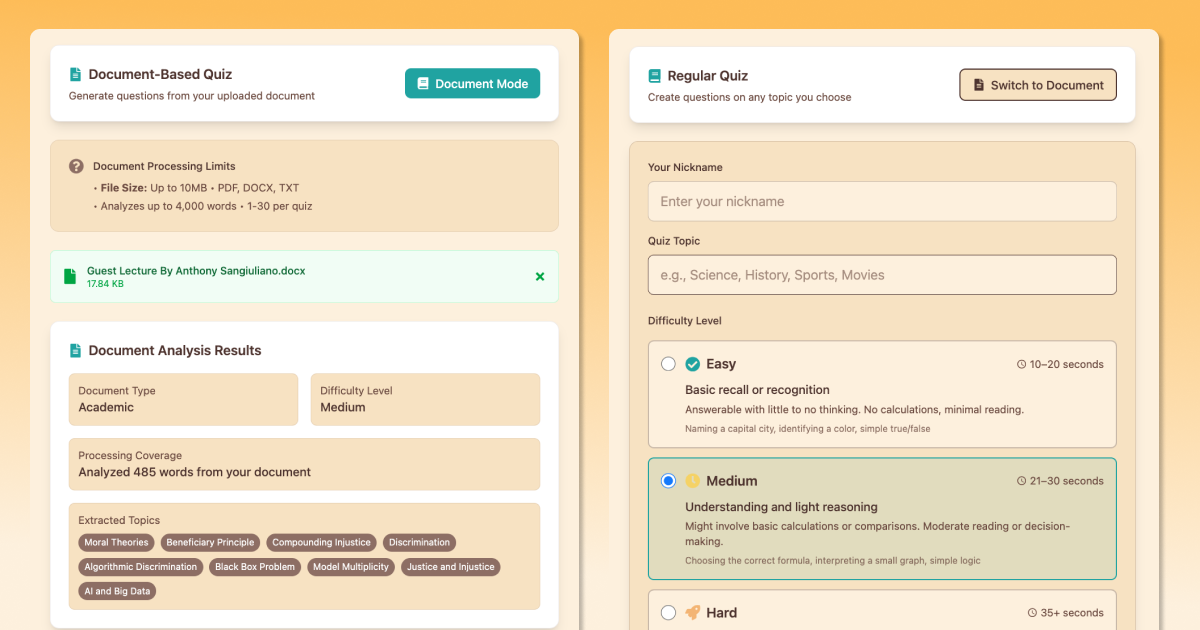Click the book icon next to Regular Quiz

pos(654,76)
